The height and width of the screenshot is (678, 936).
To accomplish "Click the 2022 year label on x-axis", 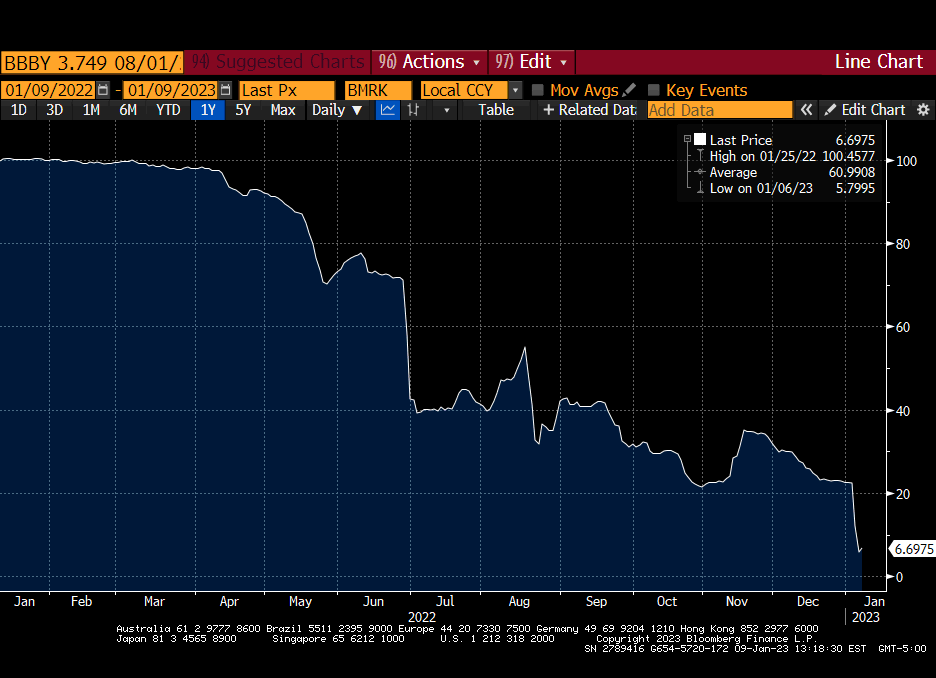I will (421, 617).
